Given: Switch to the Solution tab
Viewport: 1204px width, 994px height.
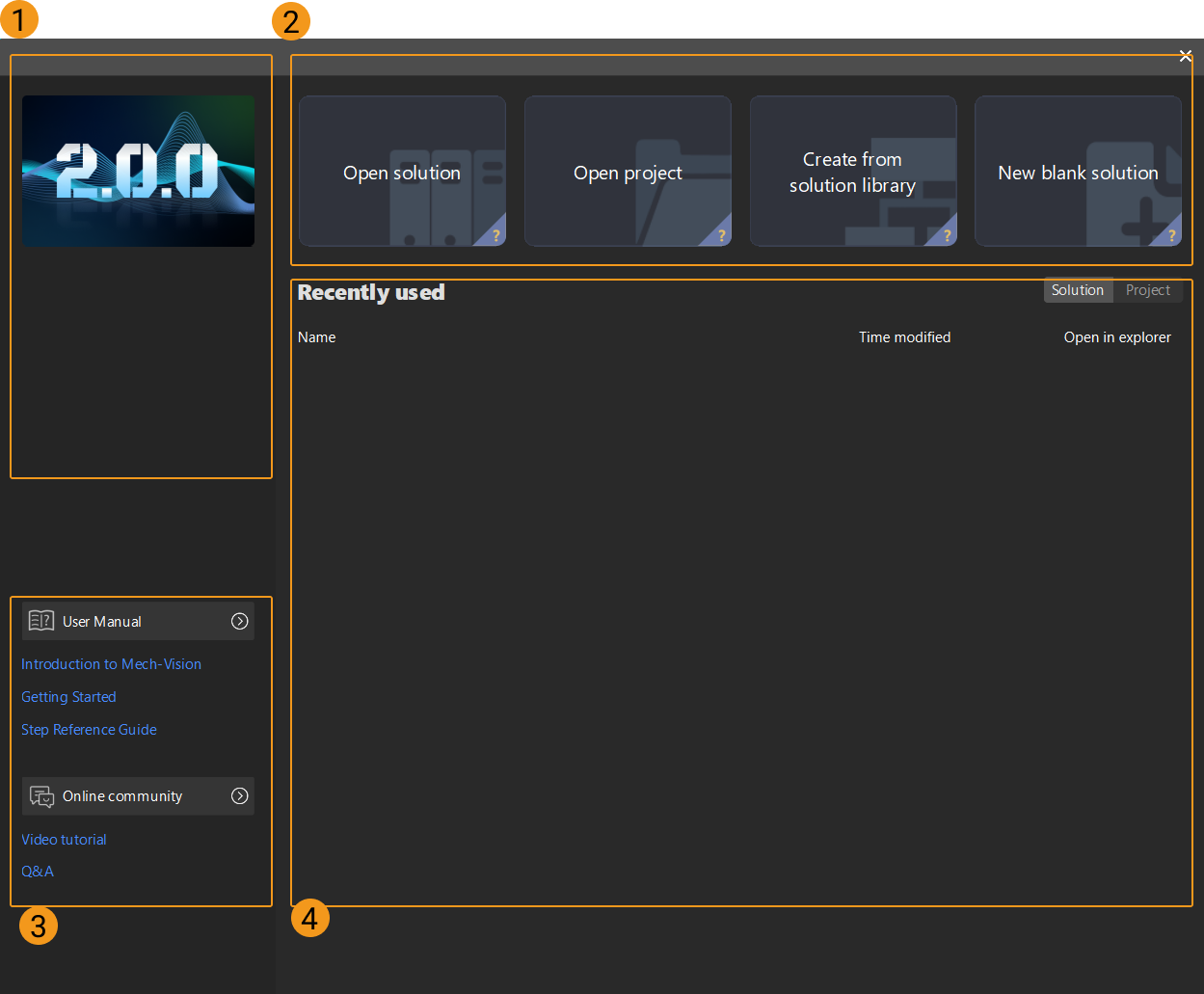Looking at the screenshot, I should [1078, 289].
